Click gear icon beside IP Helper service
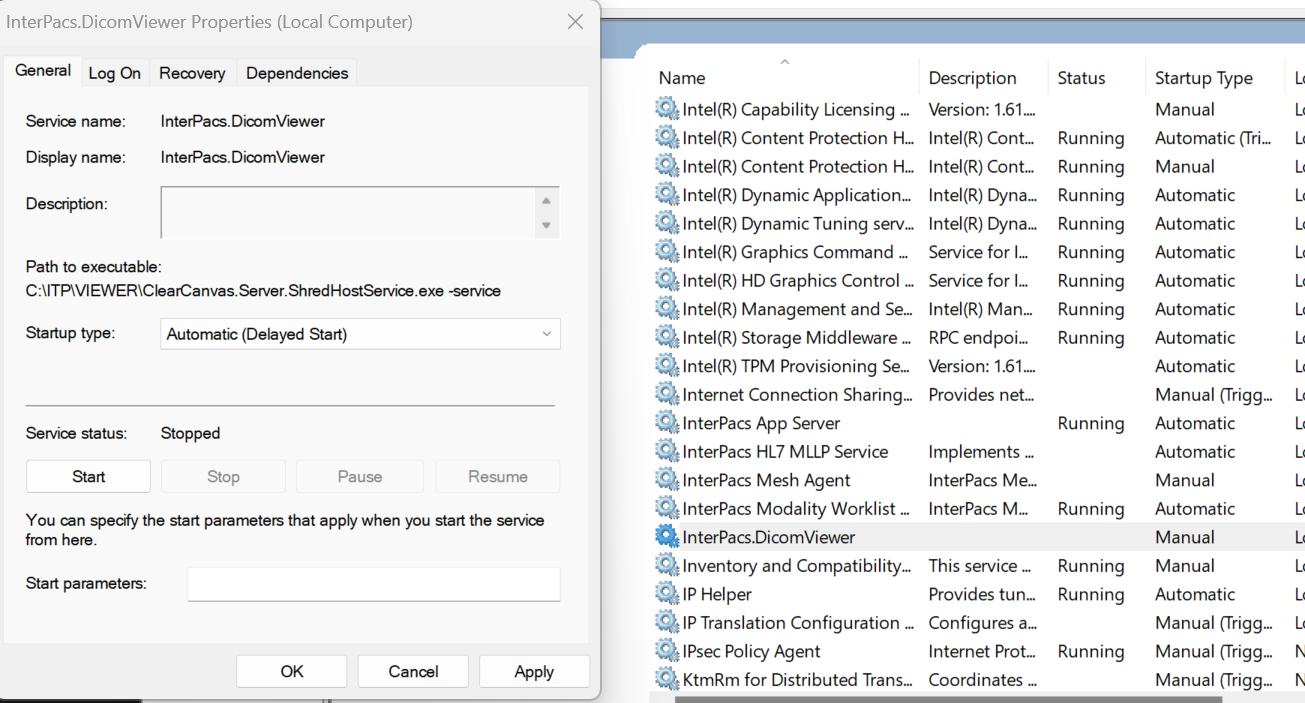1305x703 pixels. (667, 594)
